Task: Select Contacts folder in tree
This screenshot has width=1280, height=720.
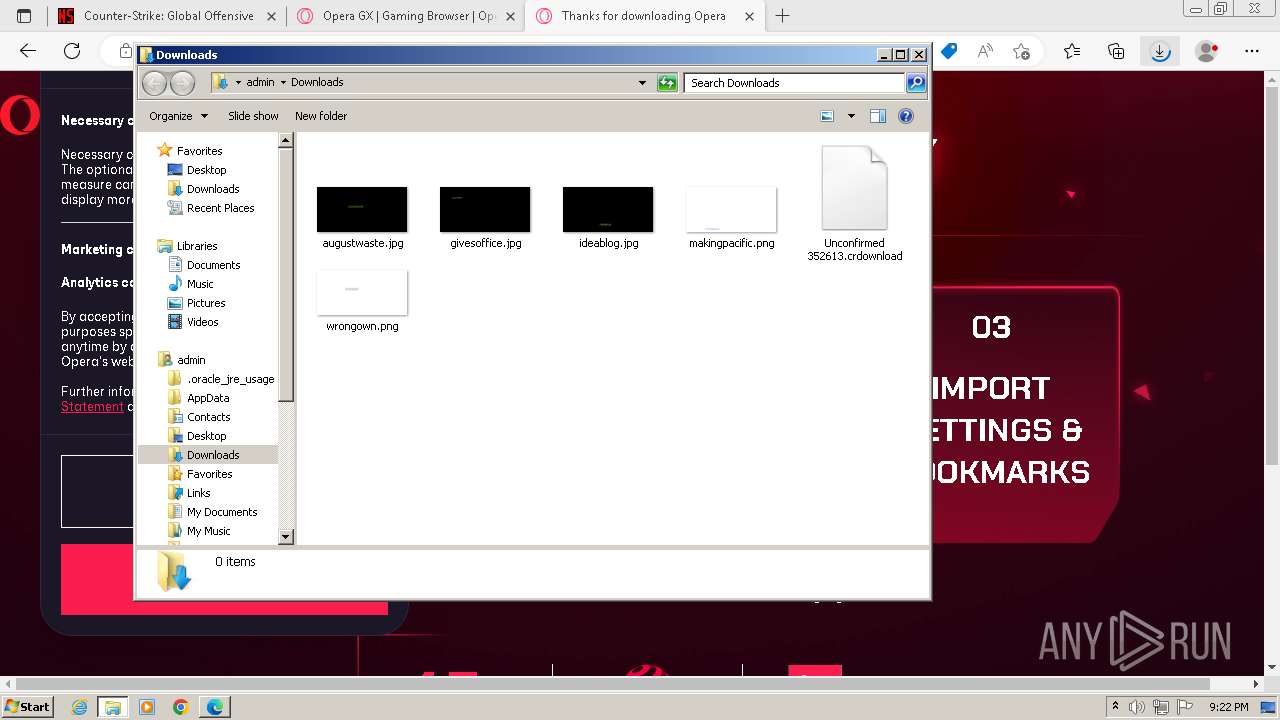Action: click(x=208, y=417)
